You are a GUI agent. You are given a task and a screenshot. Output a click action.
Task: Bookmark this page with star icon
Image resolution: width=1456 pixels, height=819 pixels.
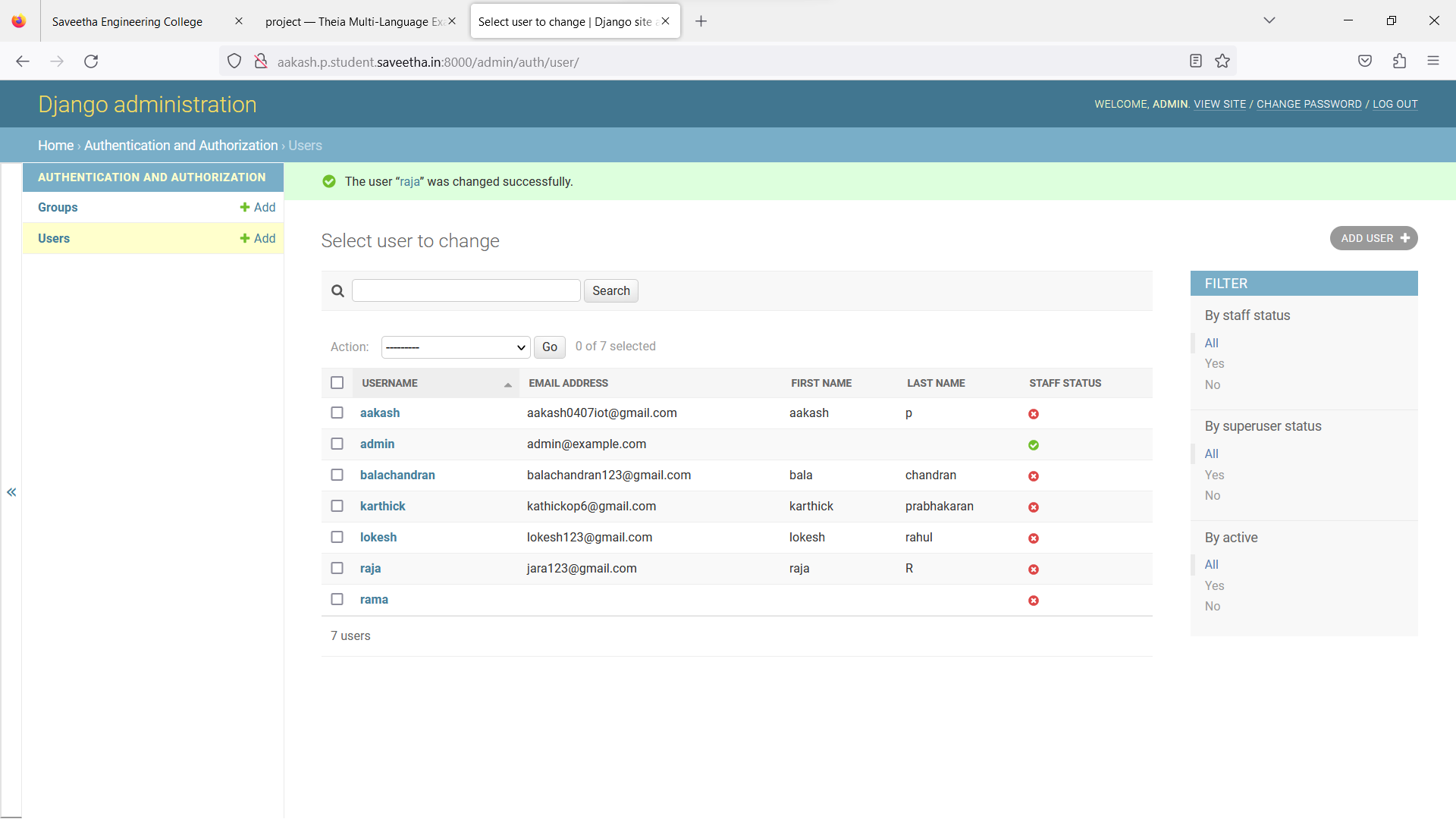point(1222,61)
